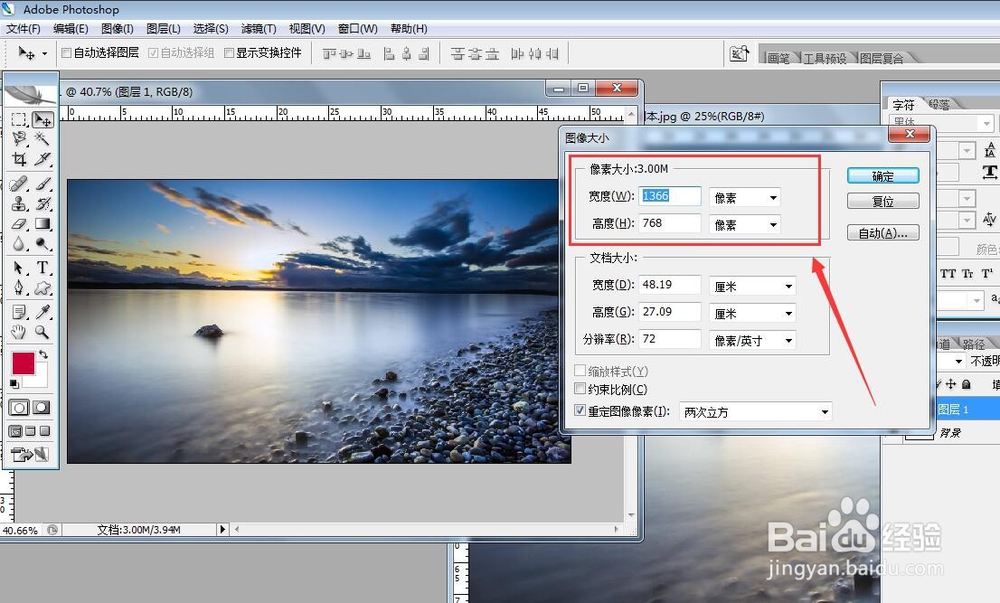Screen dimensions: 1000x603
Task: Switch to Quick Mask mode
Action: [41, 407]
